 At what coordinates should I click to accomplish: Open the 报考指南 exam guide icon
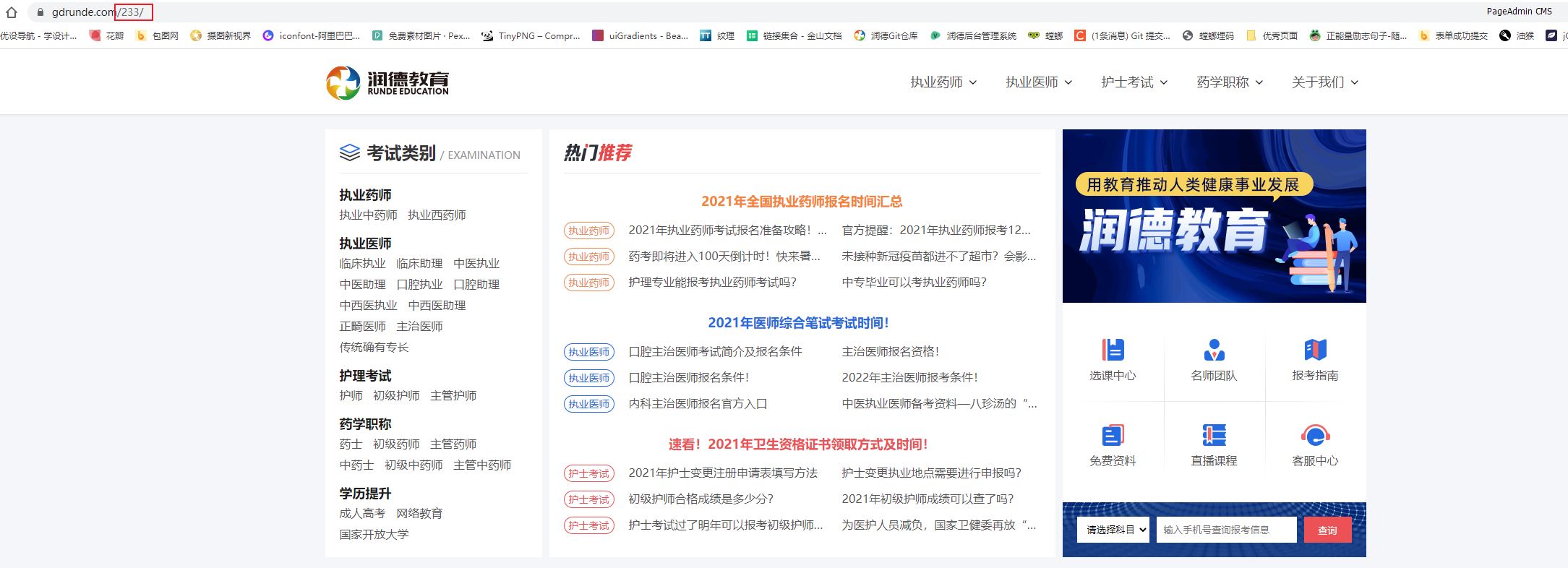tap(1315, 350)
